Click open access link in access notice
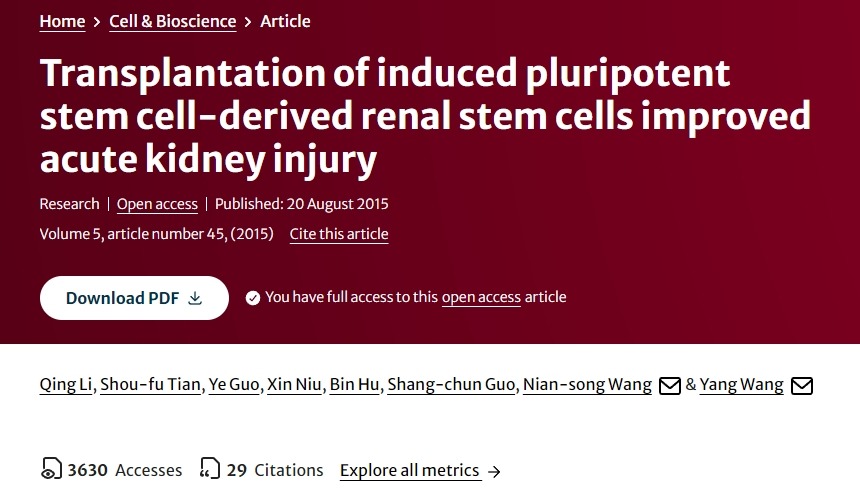 [x=481, y=297]
